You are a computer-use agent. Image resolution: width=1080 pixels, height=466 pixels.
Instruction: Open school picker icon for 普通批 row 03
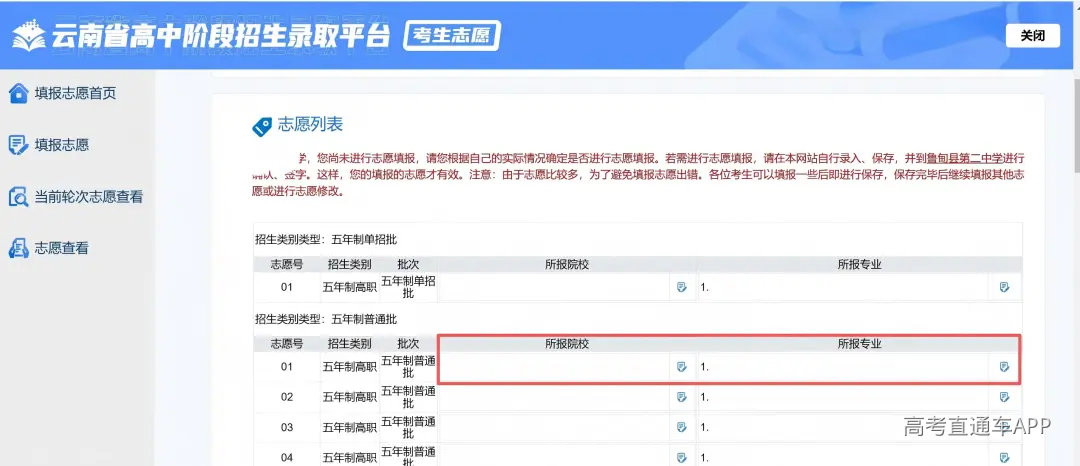point(682,427)
